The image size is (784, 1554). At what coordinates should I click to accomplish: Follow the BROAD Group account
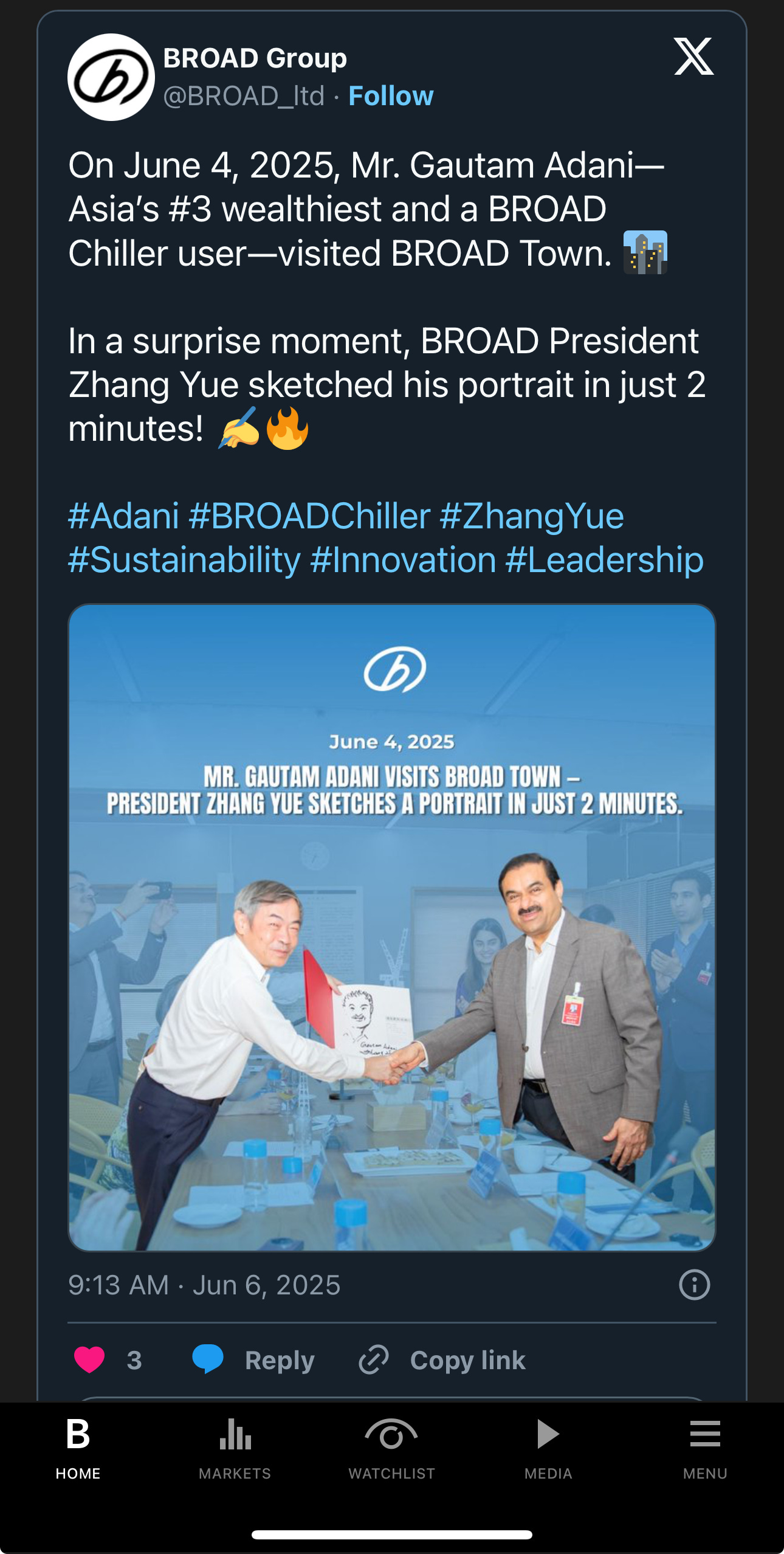[x=391, y=96]
